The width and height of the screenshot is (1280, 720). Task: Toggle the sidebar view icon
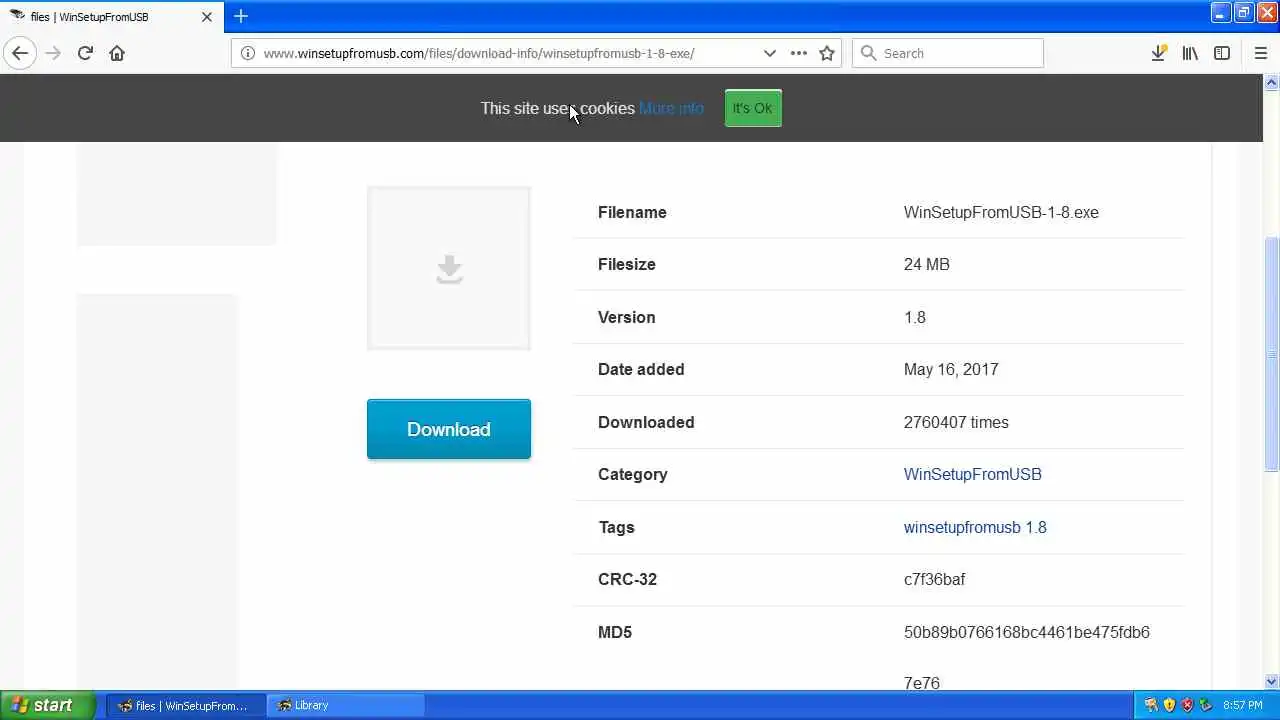tap(1222, 53)
